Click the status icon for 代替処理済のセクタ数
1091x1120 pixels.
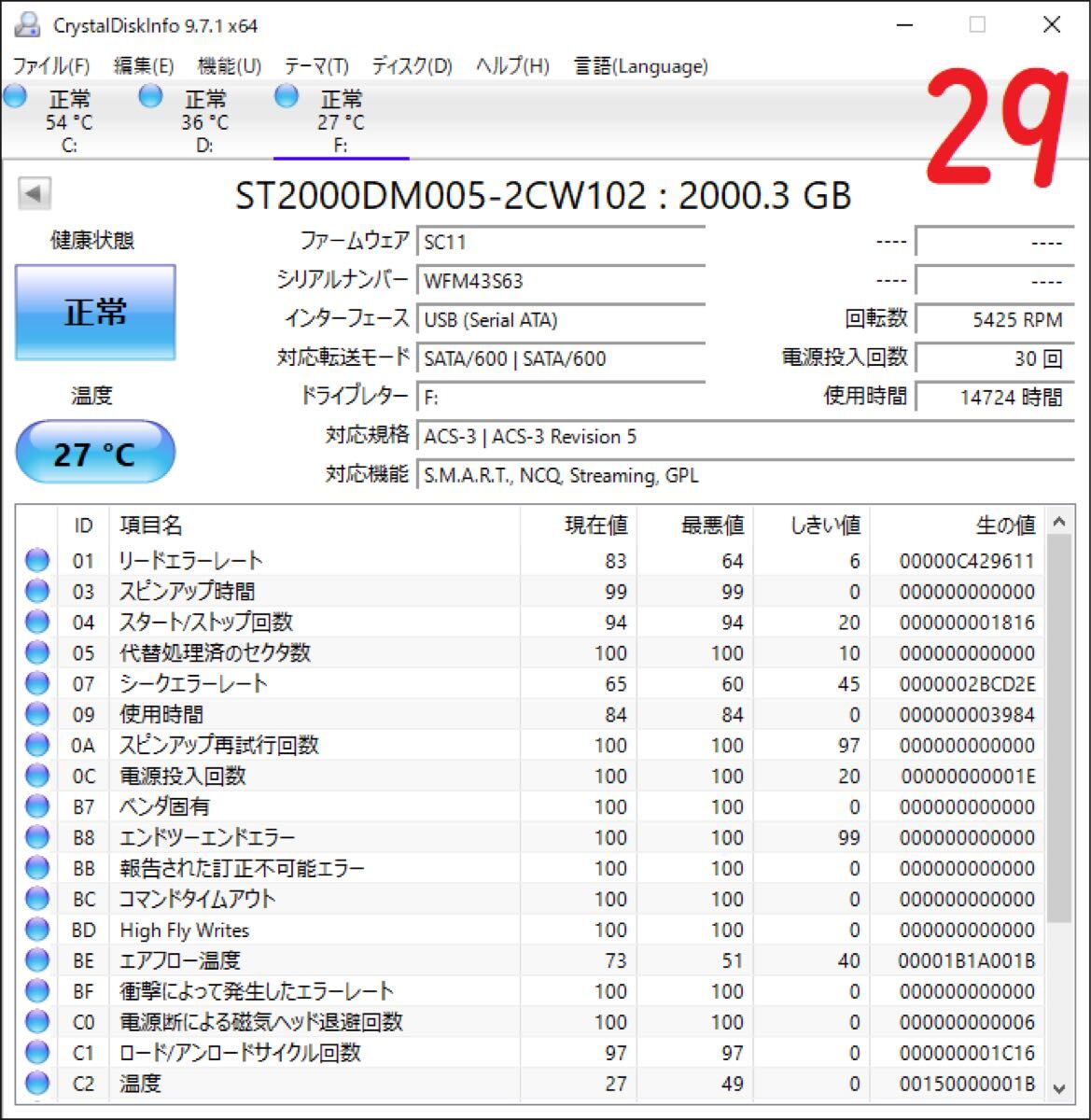point(37,652)
